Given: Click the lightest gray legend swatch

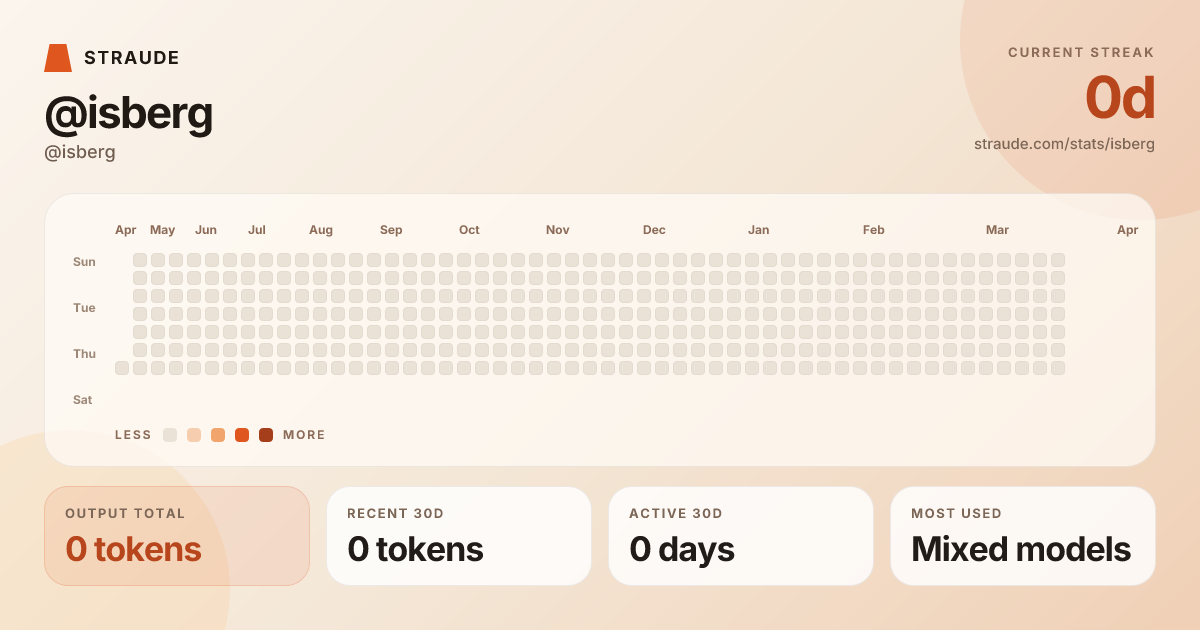Looking at the screenshot, I should [170, 435].
